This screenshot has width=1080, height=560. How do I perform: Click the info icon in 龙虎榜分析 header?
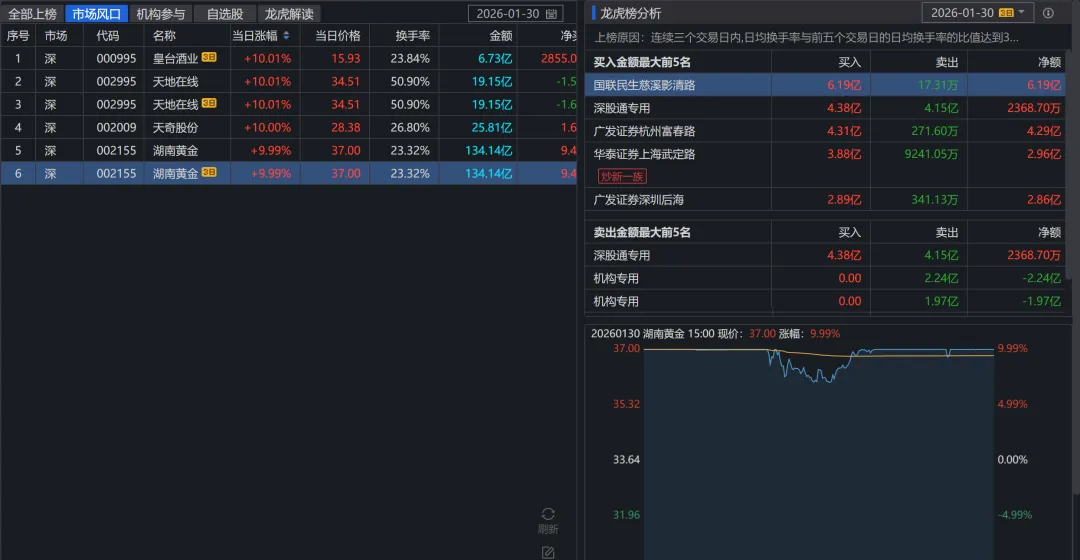pyautogui.click(x=1048, y=13)
